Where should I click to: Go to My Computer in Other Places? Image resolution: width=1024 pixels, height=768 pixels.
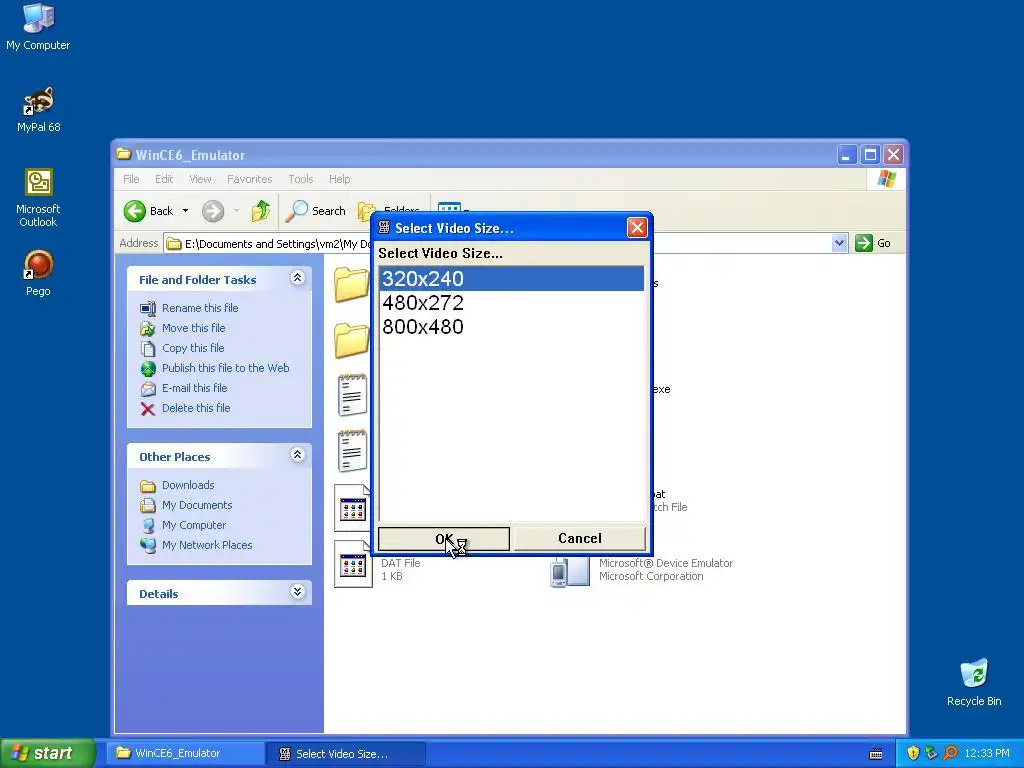pos(194,525)
